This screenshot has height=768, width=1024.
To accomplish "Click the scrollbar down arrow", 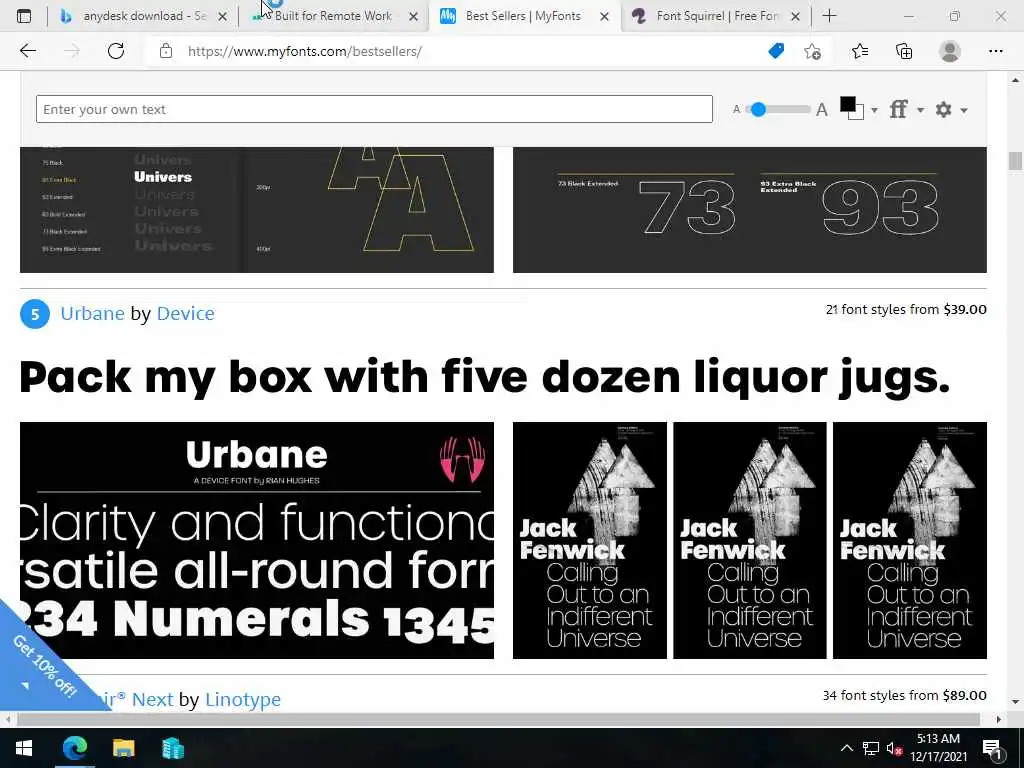I will (1015, 701).
